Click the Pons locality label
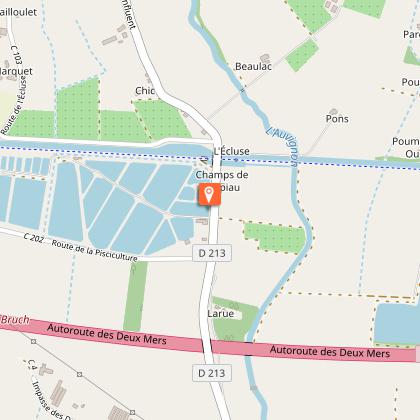 (x=337, y=119)
